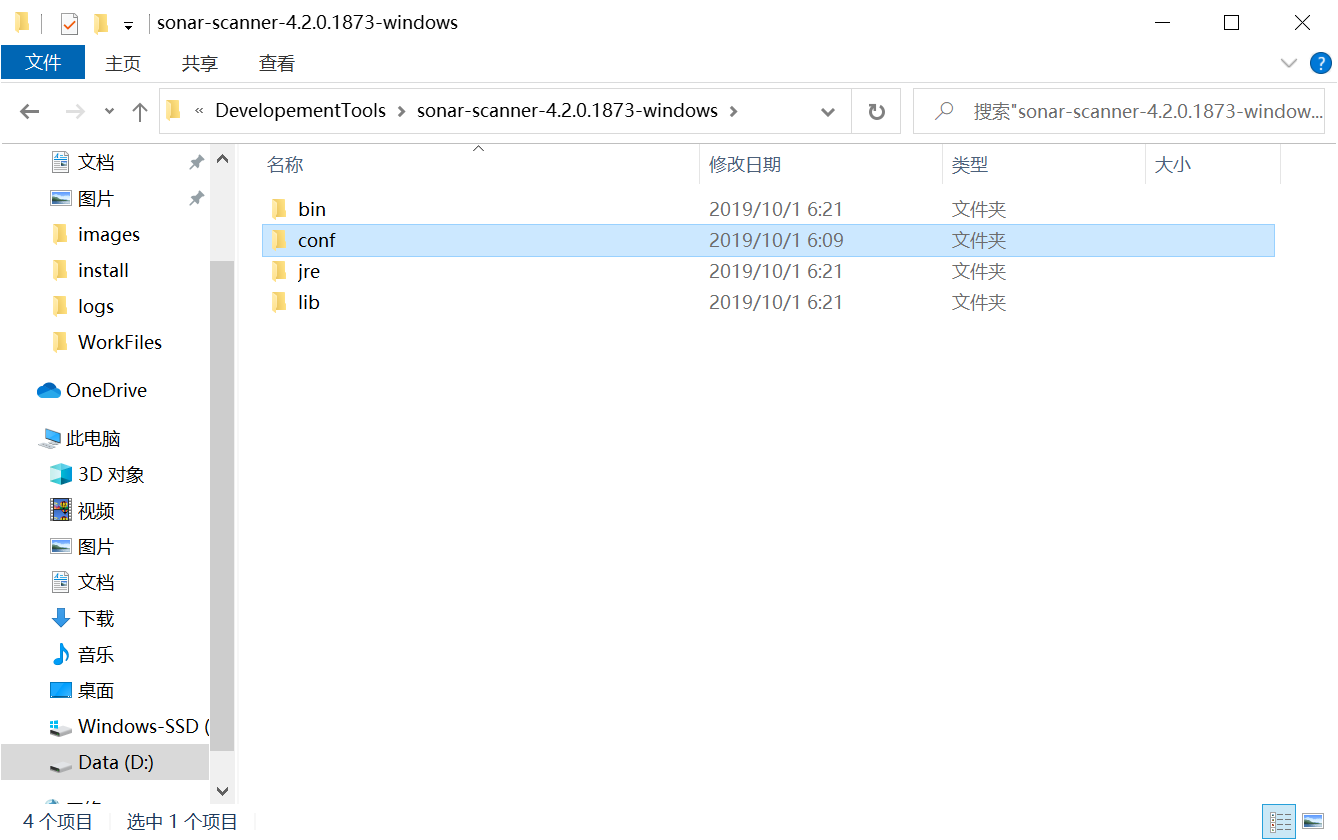Open the 文件 menu
This screenshot has width=1338, height=840.
coord(43,63)
